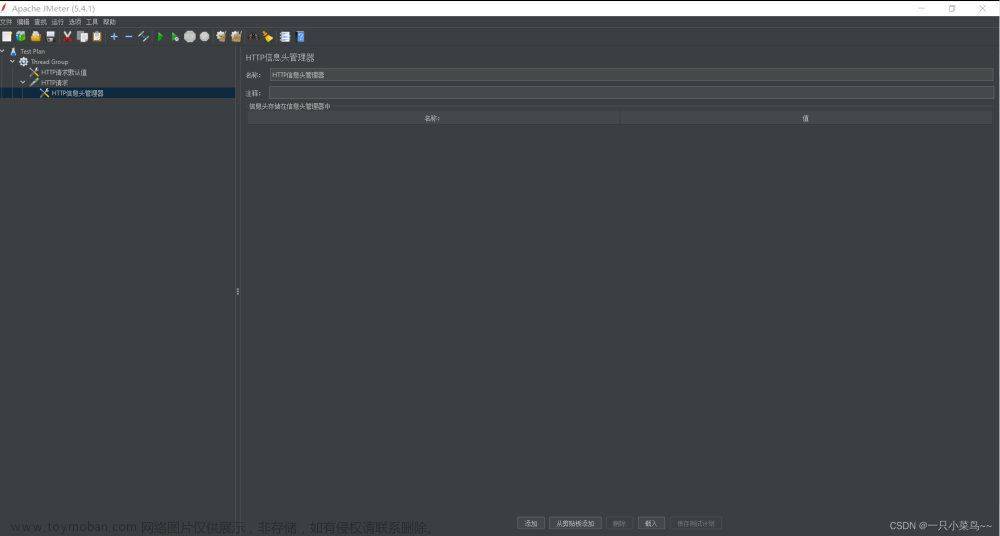Open the 编辑 menu

23,22
